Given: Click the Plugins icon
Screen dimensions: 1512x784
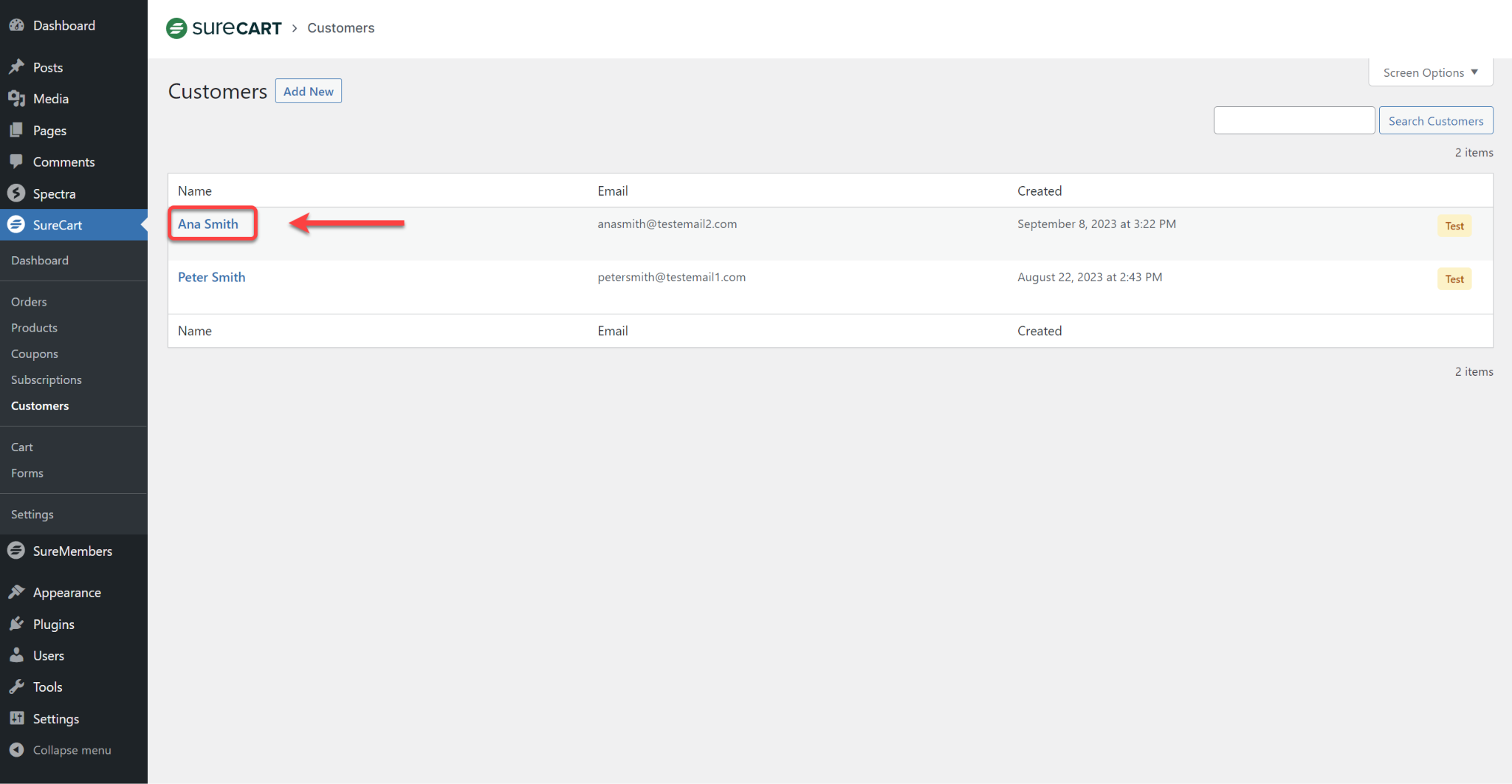Looking at the screenshot, I should point(17,624).
